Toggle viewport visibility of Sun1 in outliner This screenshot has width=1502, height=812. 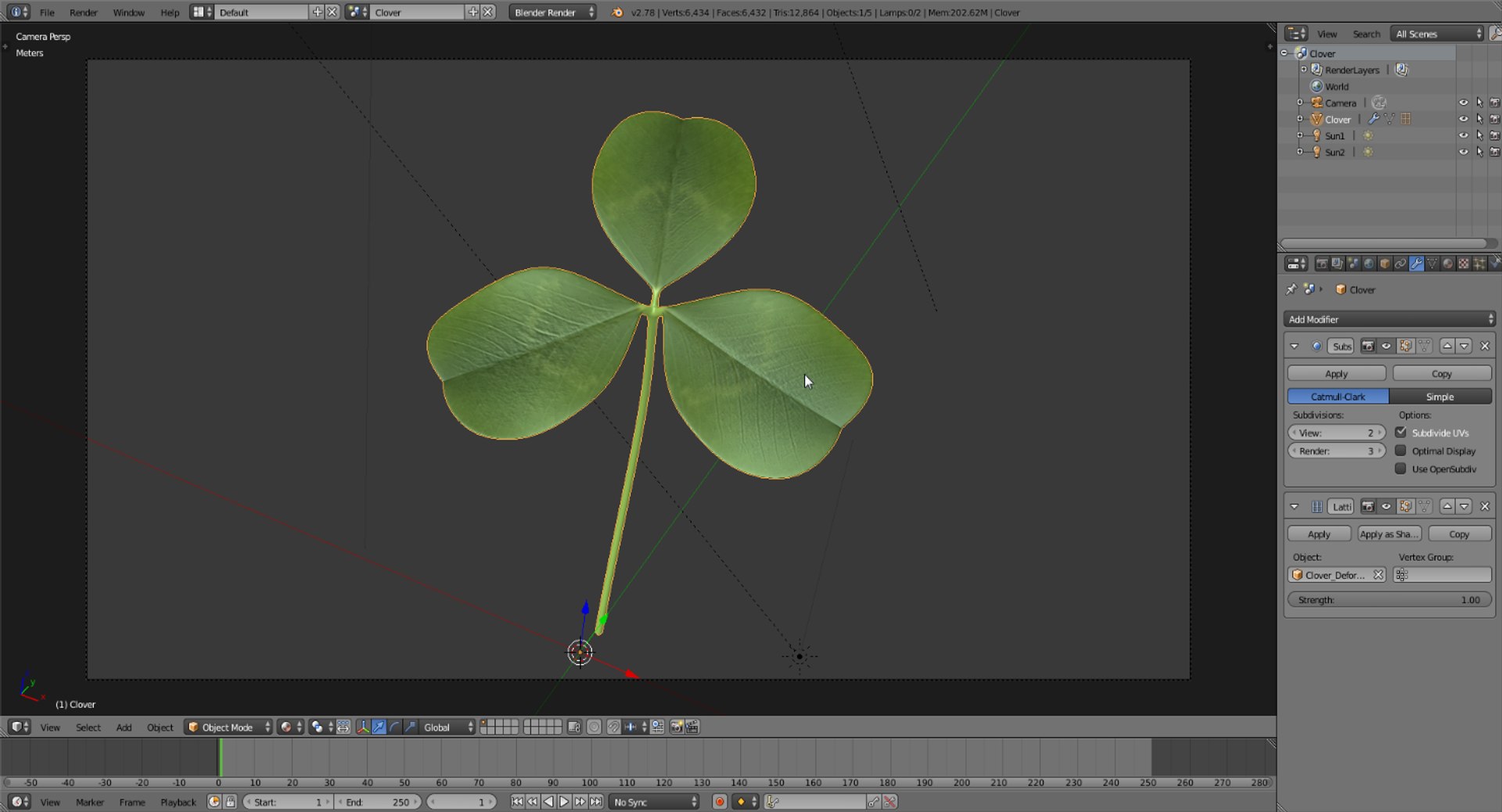pyautogui.click(x=1463, y=135)
